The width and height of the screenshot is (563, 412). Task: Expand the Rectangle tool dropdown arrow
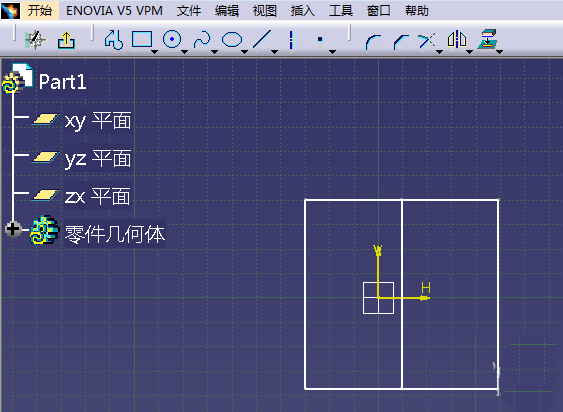coord(154,52)
